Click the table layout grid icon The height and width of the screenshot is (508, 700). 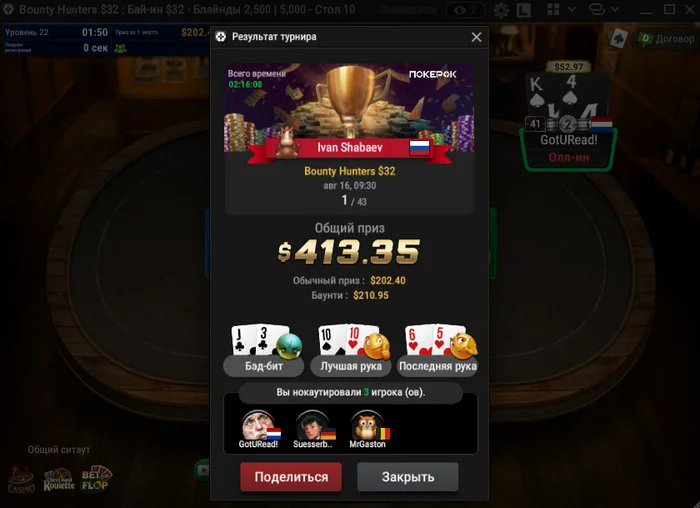tap(554, 9)
